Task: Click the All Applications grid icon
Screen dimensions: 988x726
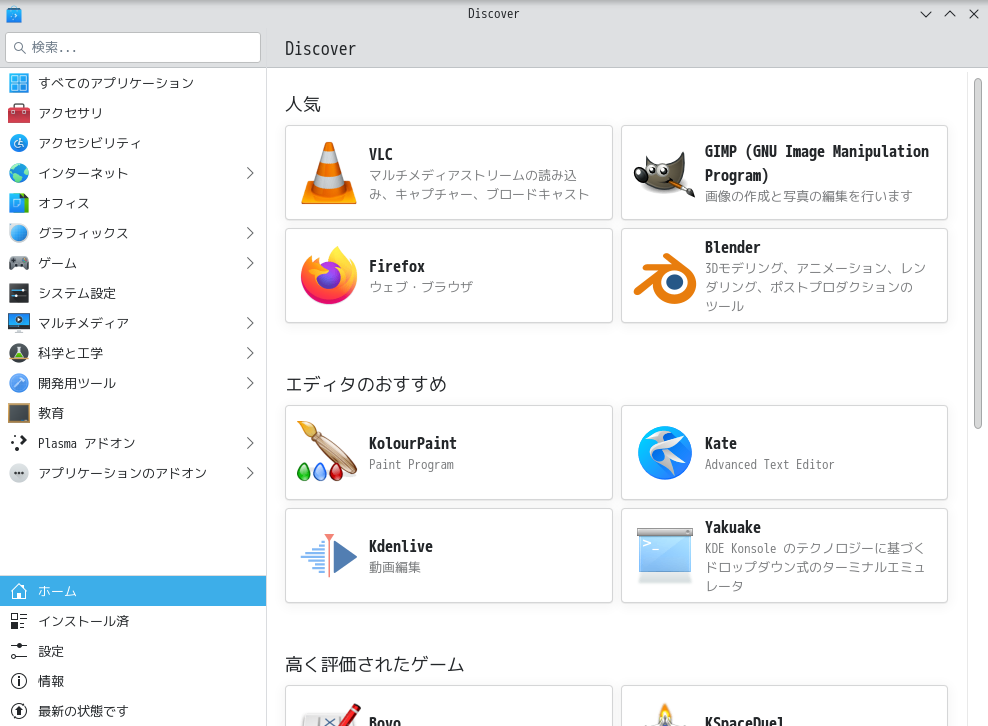Action: [19, 83]
